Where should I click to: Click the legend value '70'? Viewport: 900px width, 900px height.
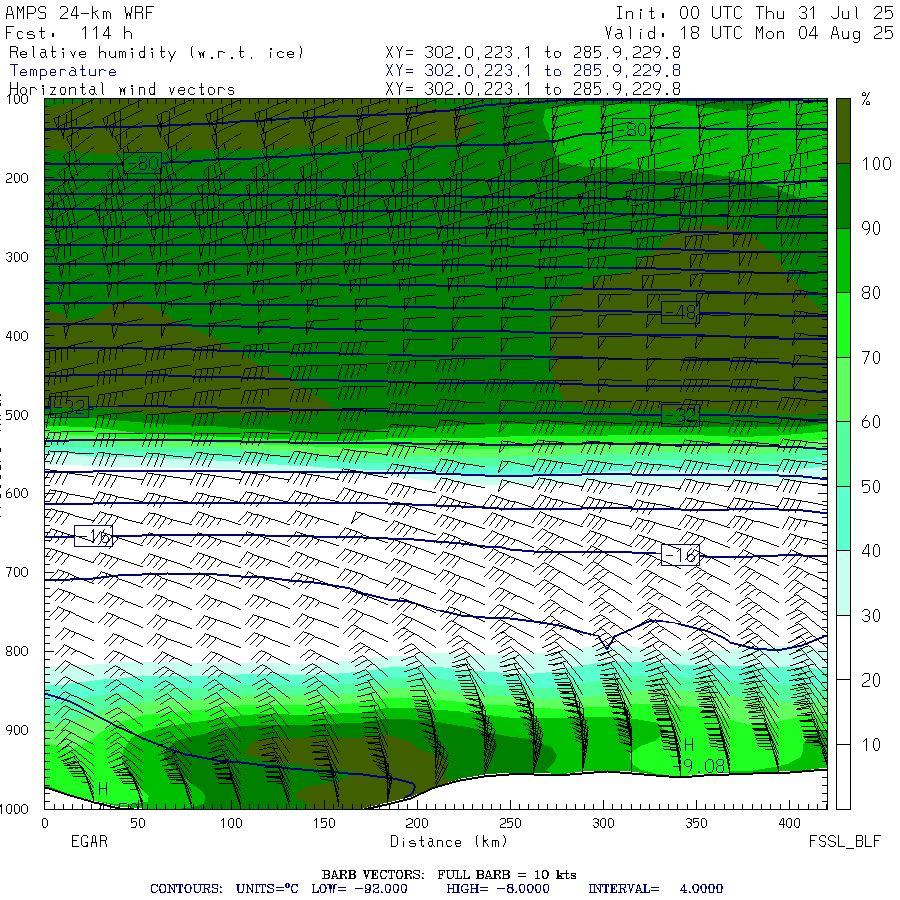pyautogui.click(x=871, y=358)
